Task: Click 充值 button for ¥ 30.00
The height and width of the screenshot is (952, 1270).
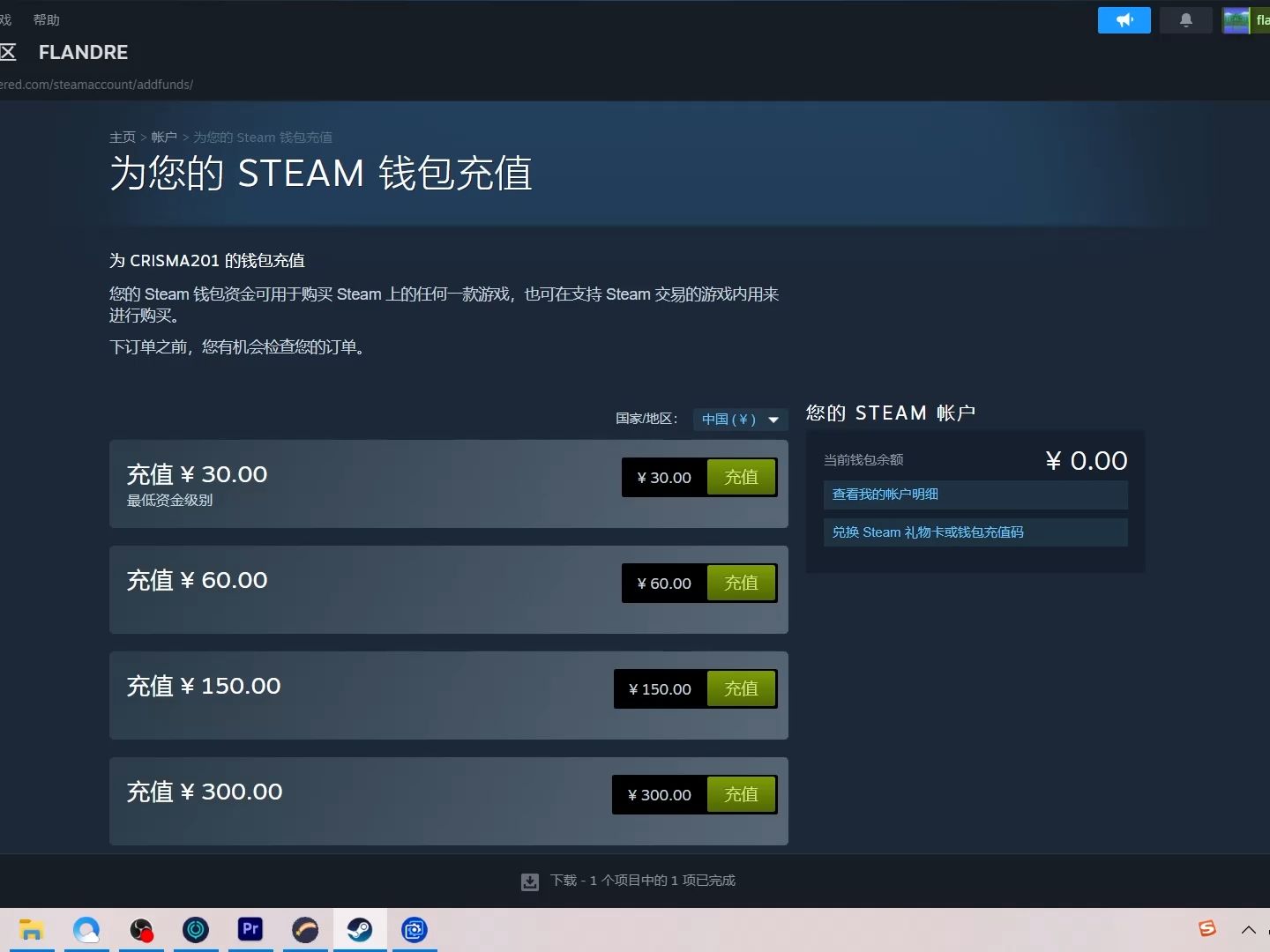Action: click(741, 477)
